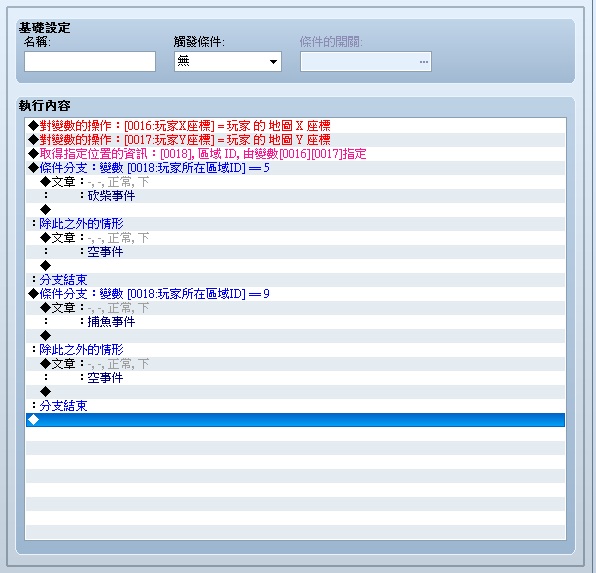Select the empty diamond line below 捕魚事件
Screen dimensions: 596x573
295,336
